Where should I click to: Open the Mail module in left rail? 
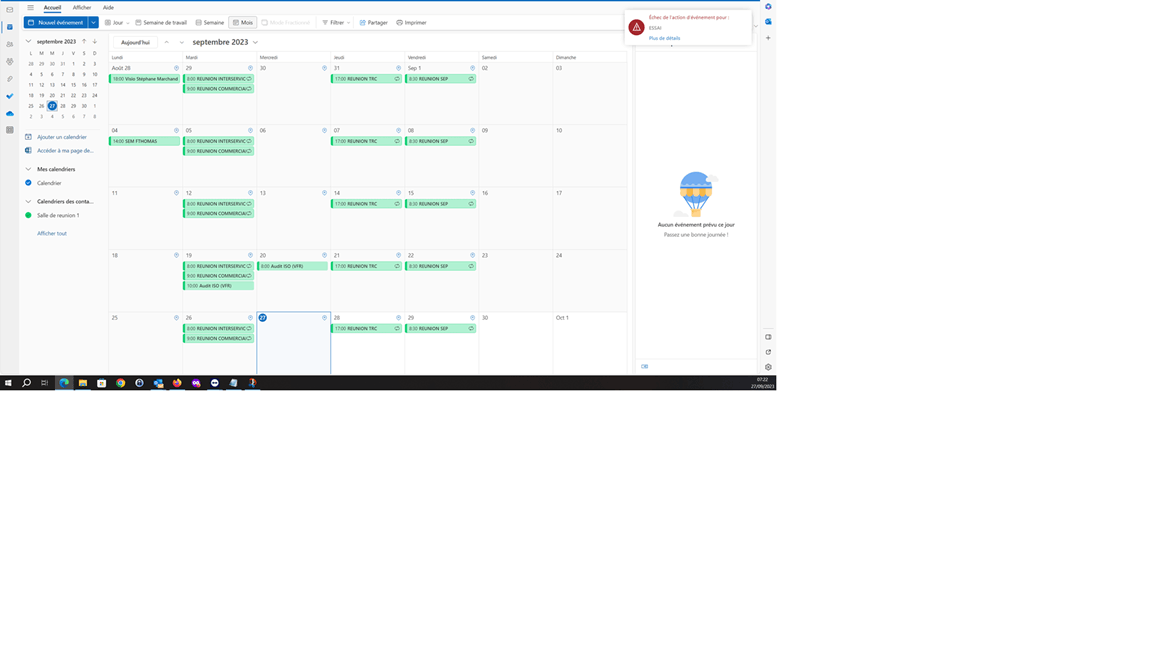(x=10, y=10)
